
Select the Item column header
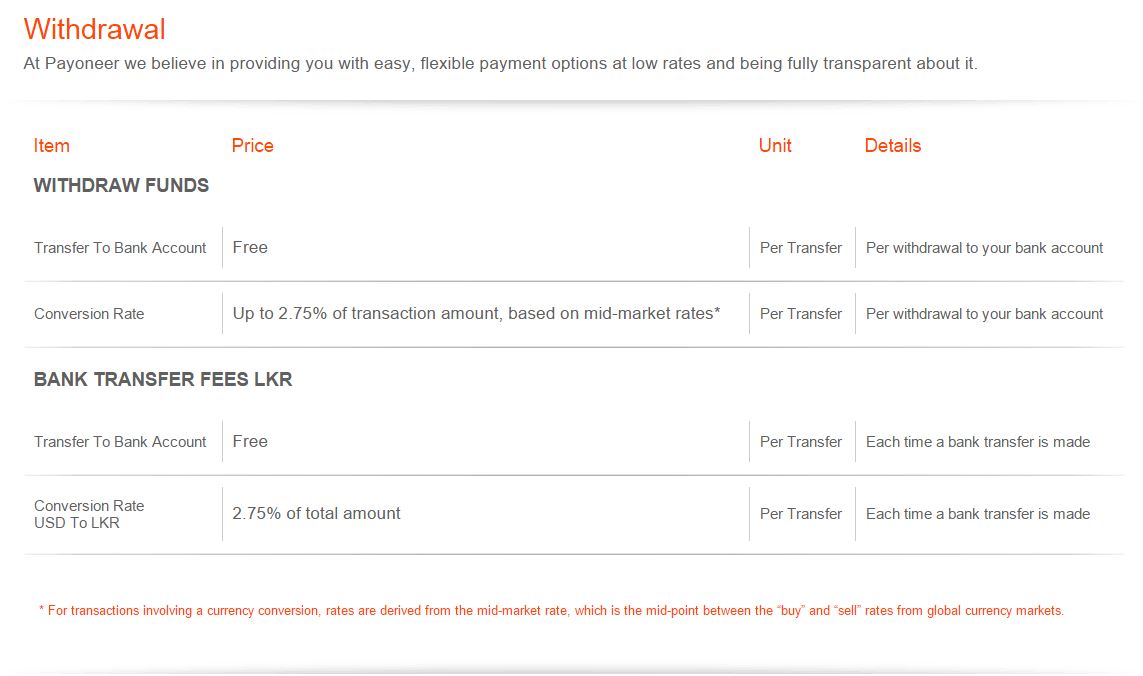[x=52, y=146]
